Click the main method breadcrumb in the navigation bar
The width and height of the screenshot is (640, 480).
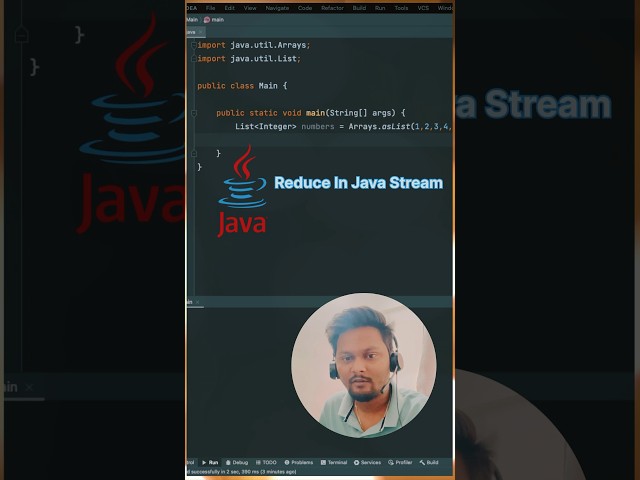(x=214, y=20)
